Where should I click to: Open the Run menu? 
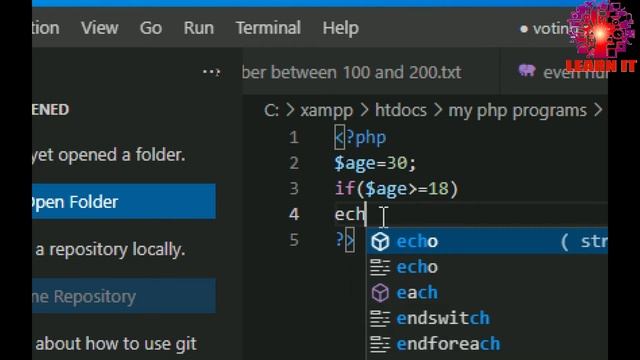pyautogui.click(x=199, y=28)
